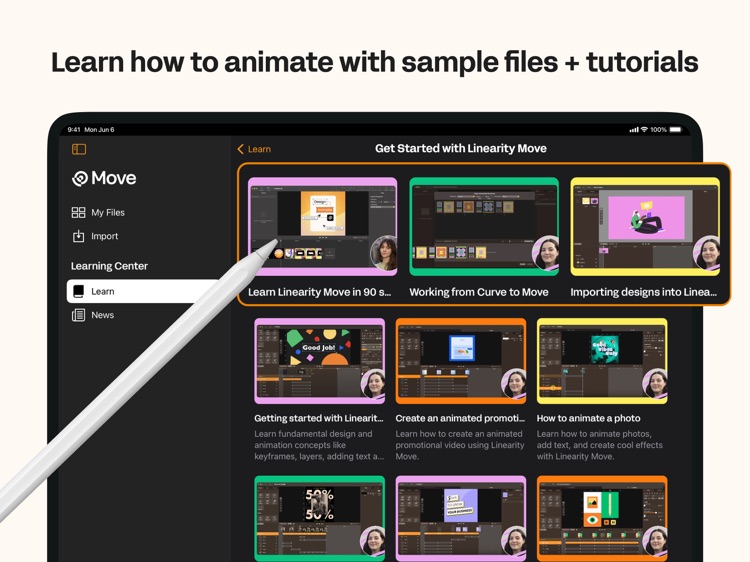Open the green 50% tutorial thumbnail
The image size is (750, 562).
pos(320,518)
